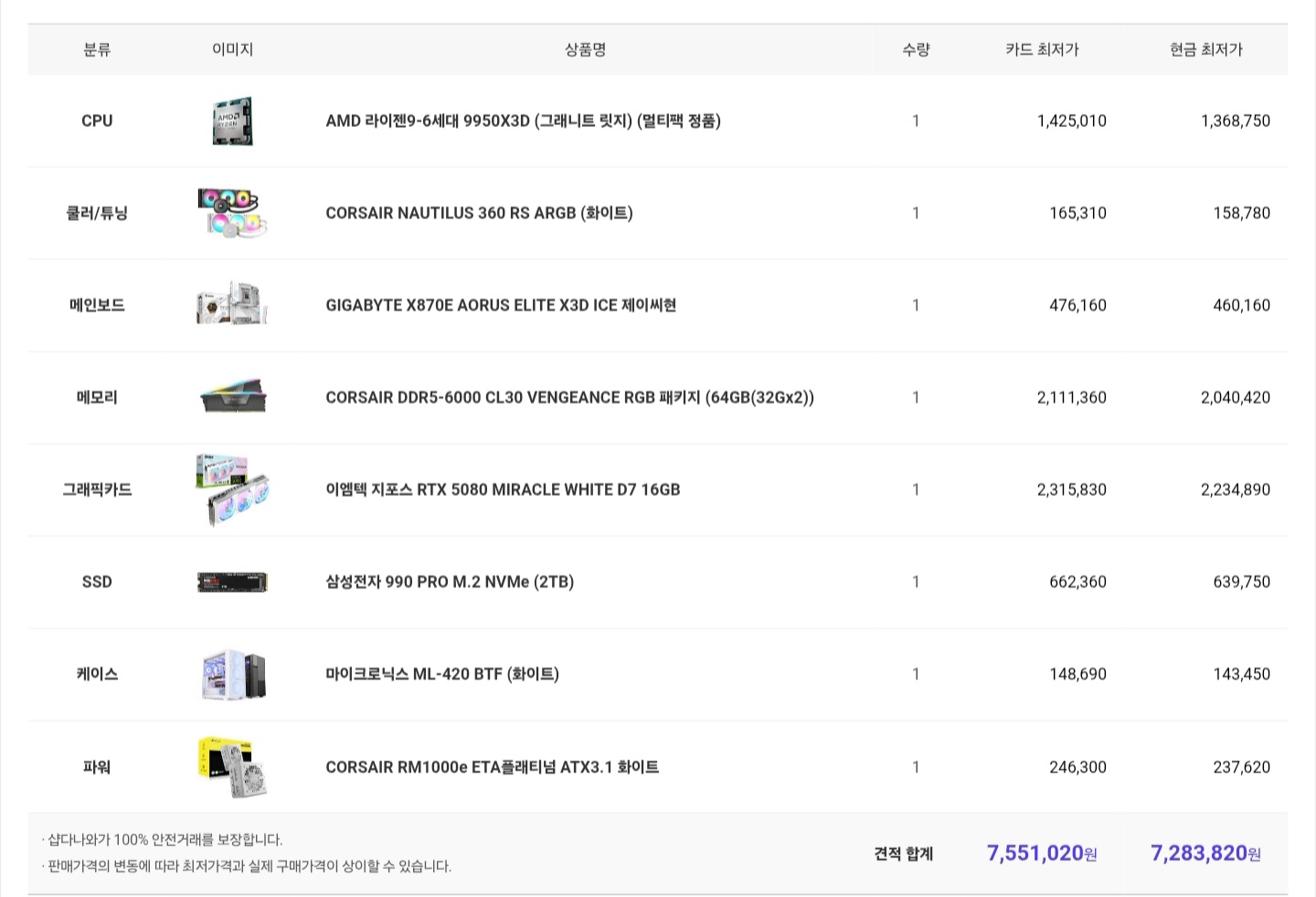Select the cash total price 7,283,820원
This screenshot has width=1316, height=897.
point(1205,853)
